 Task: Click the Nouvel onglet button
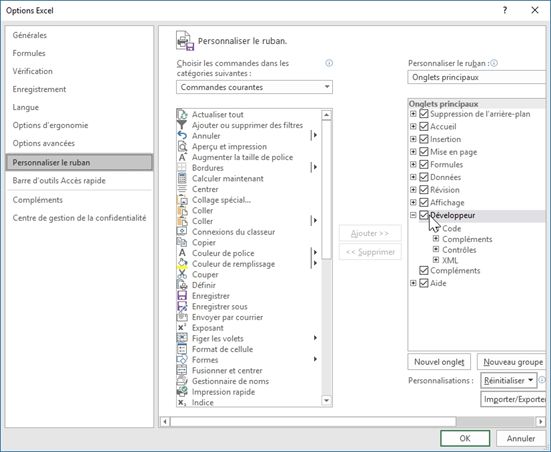pyautogui.click(x=439, y=362)
